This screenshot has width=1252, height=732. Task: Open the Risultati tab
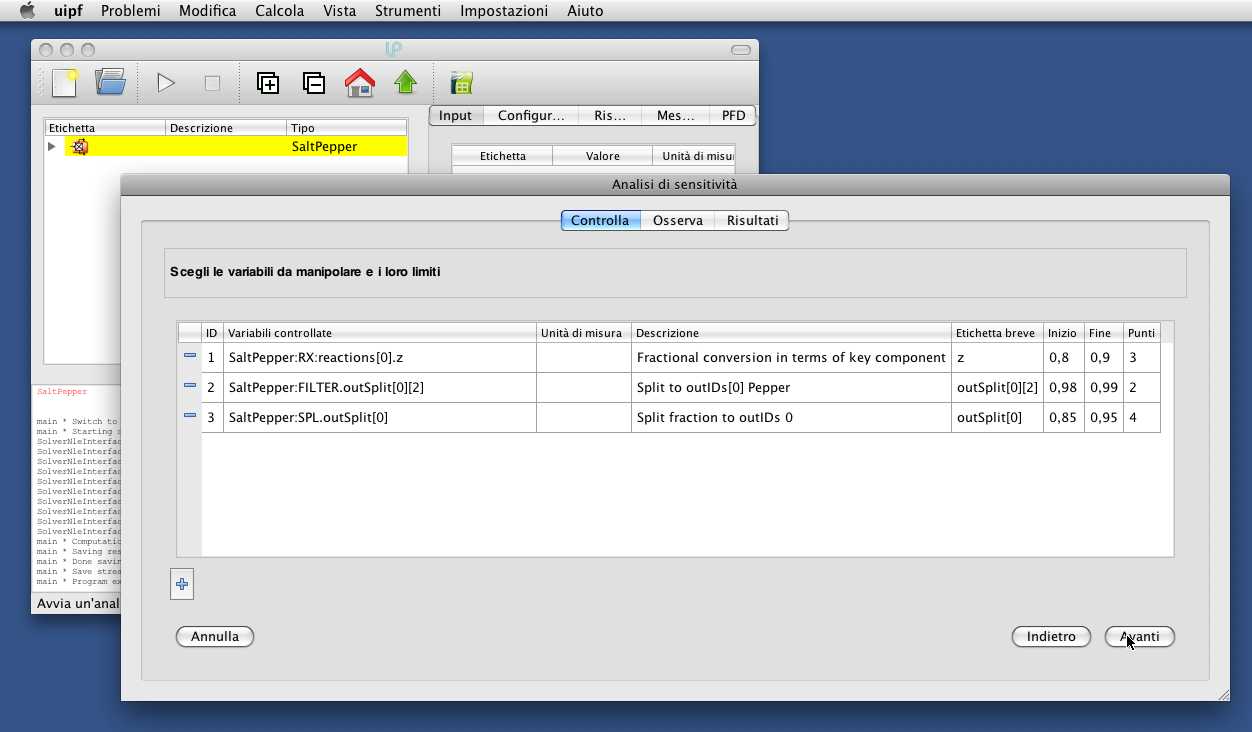752,220
